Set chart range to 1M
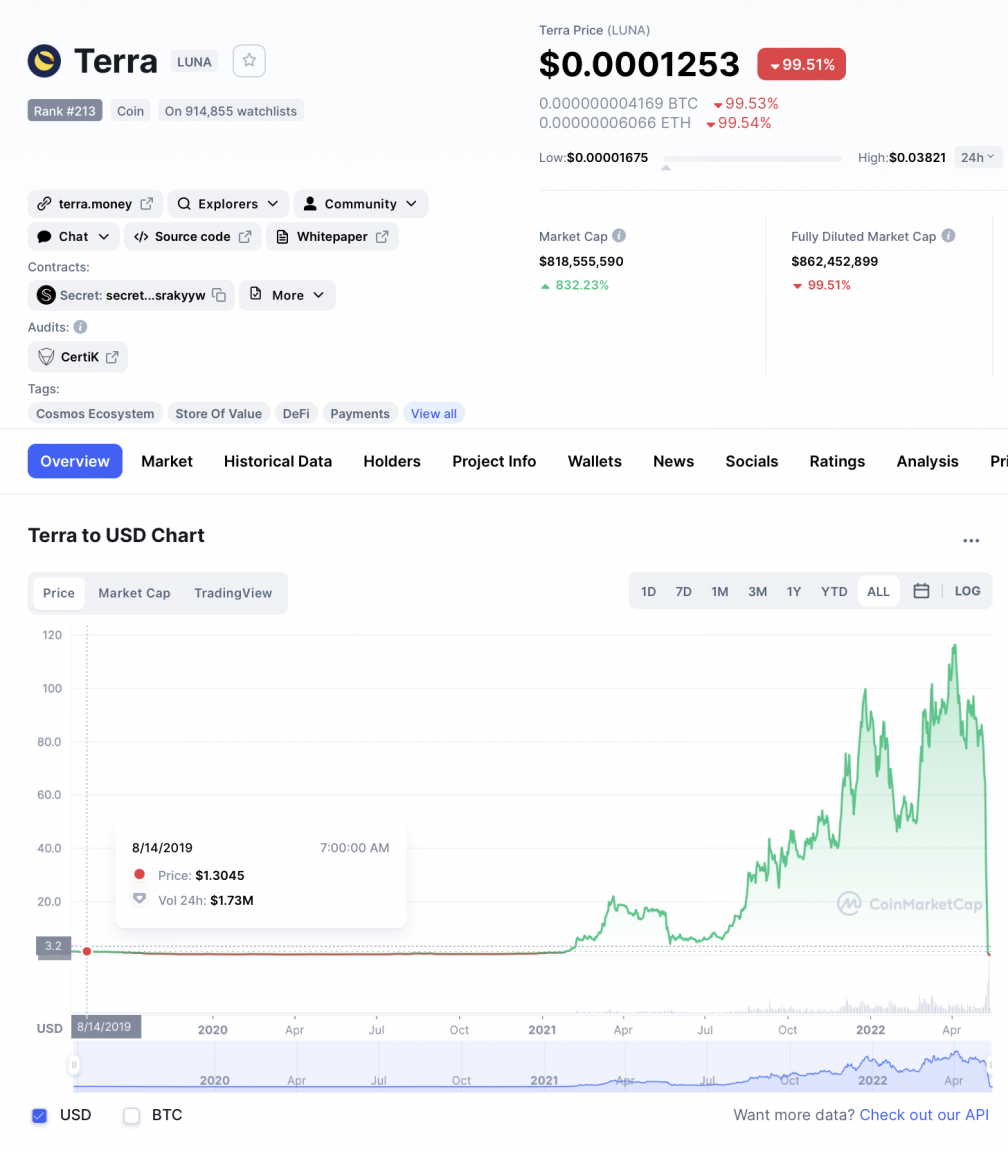Viewport: 1008px width, 1152px height. click(720, 591)
